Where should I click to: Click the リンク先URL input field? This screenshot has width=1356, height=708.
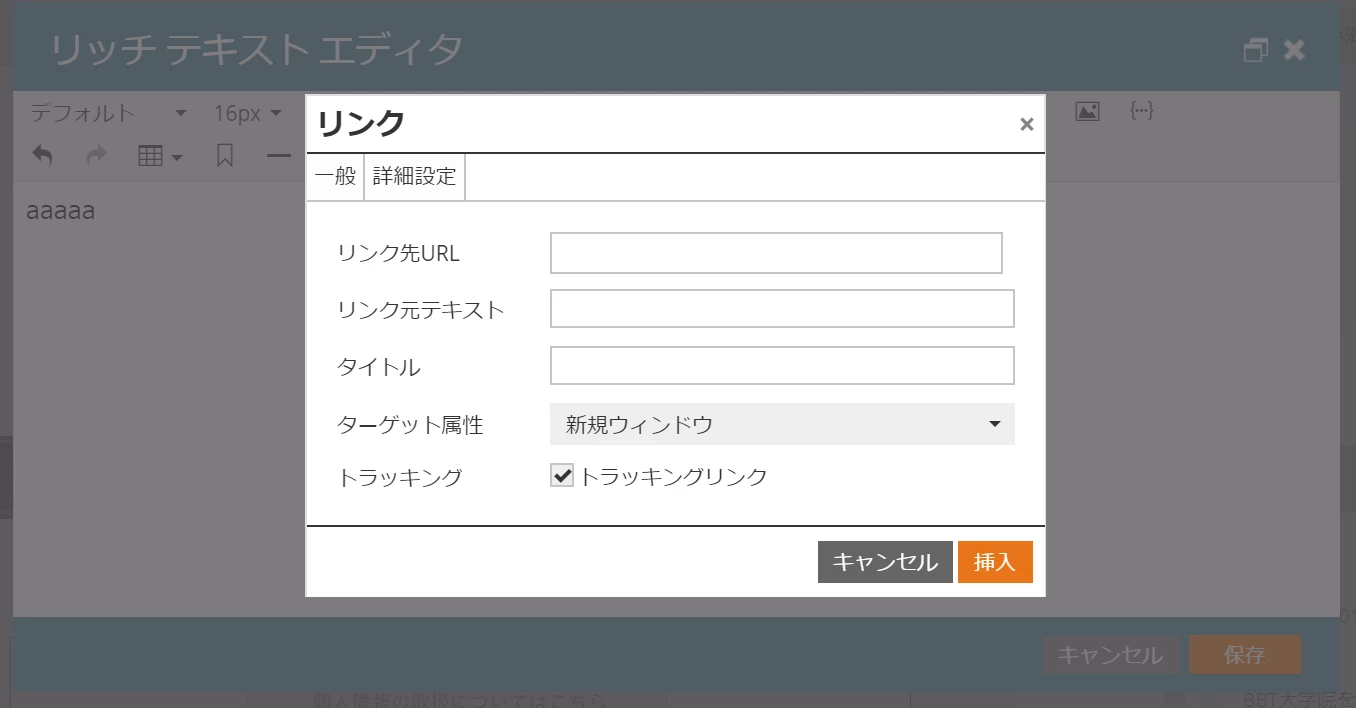(x=776, y=253)
